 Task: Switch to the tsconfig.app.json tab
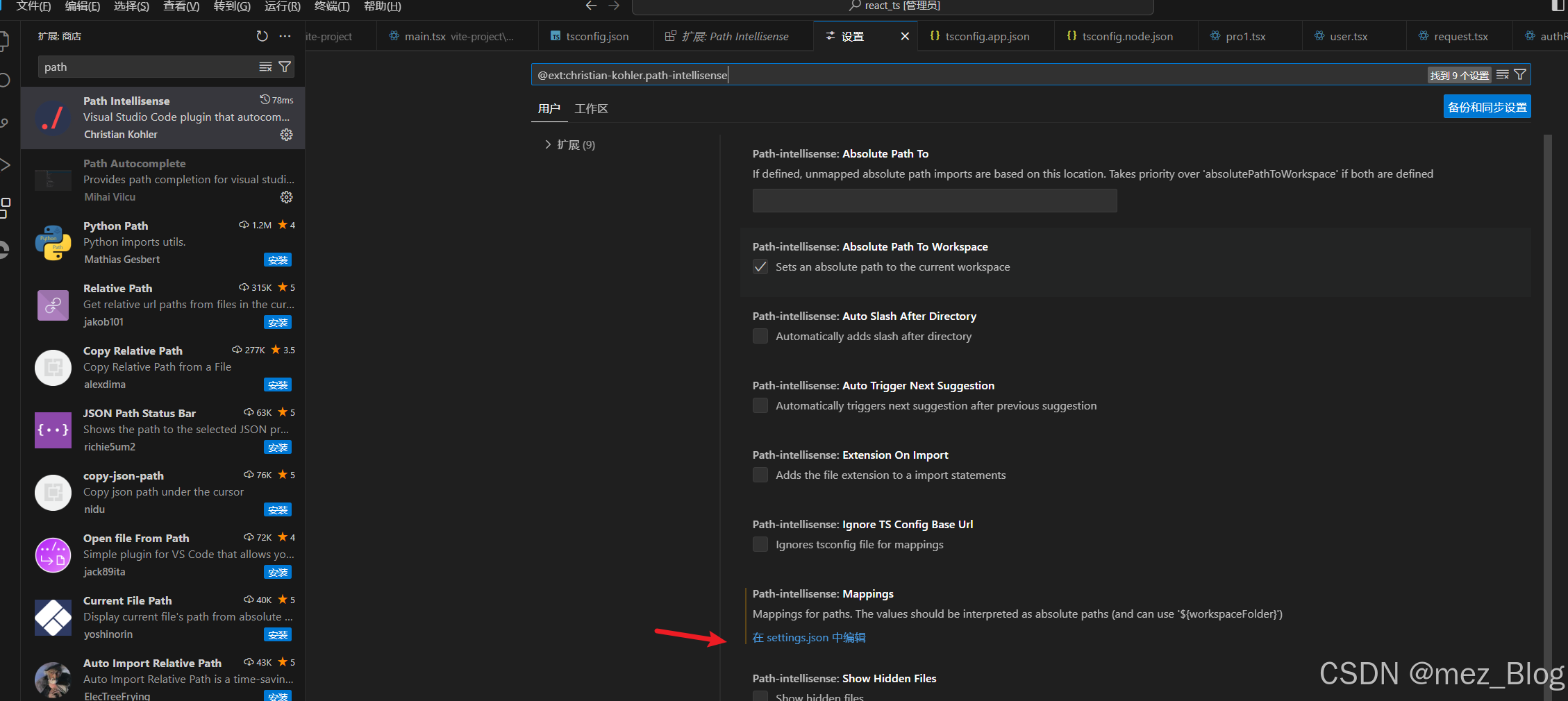986,36
